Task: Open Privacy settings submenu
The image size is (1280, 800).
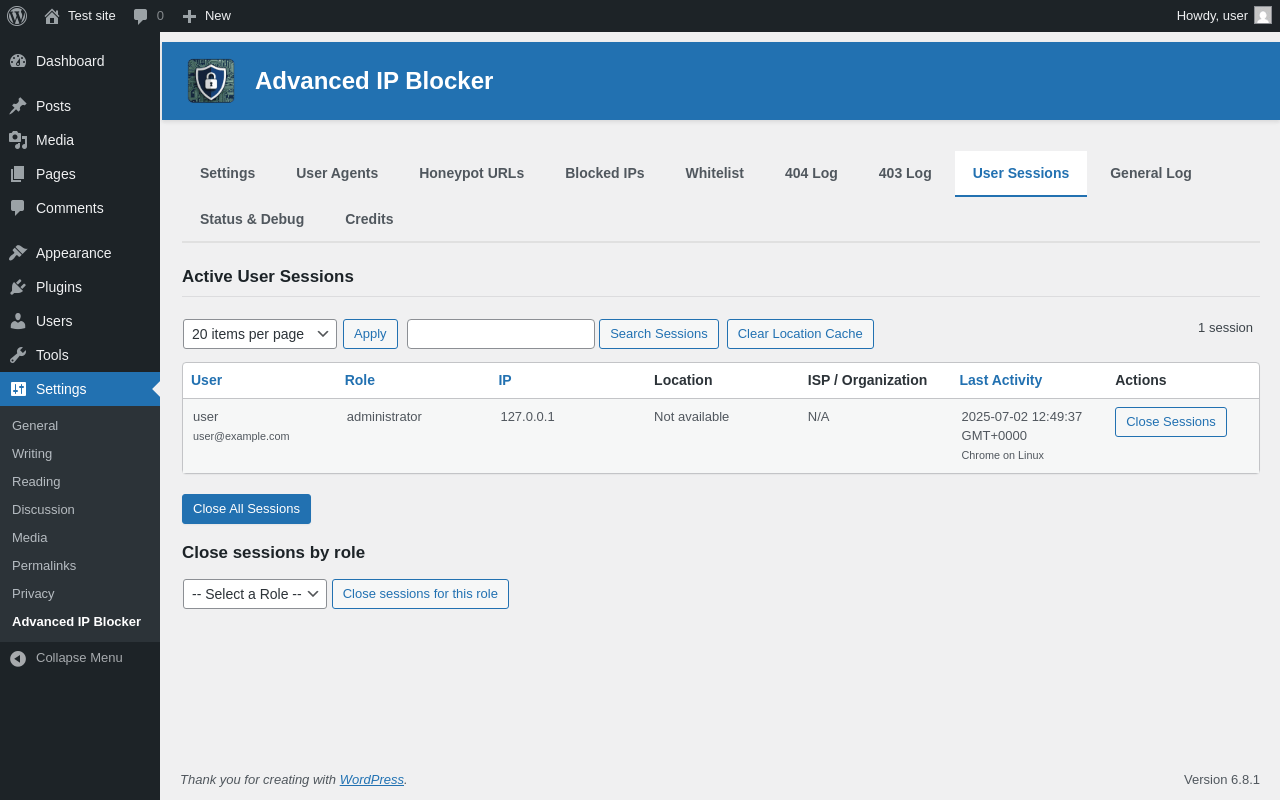Action: point(33,593)
